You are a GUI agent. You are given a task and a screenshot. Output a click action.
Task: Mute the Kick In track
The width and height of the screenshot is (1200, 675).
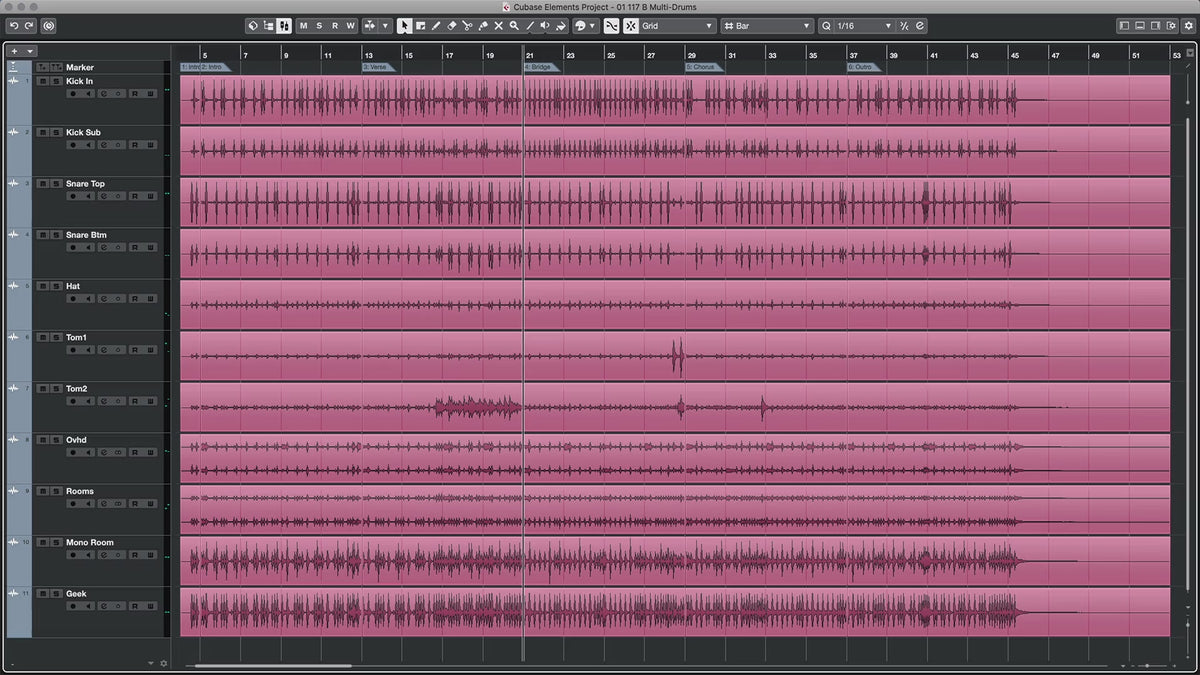pos(42,81)
